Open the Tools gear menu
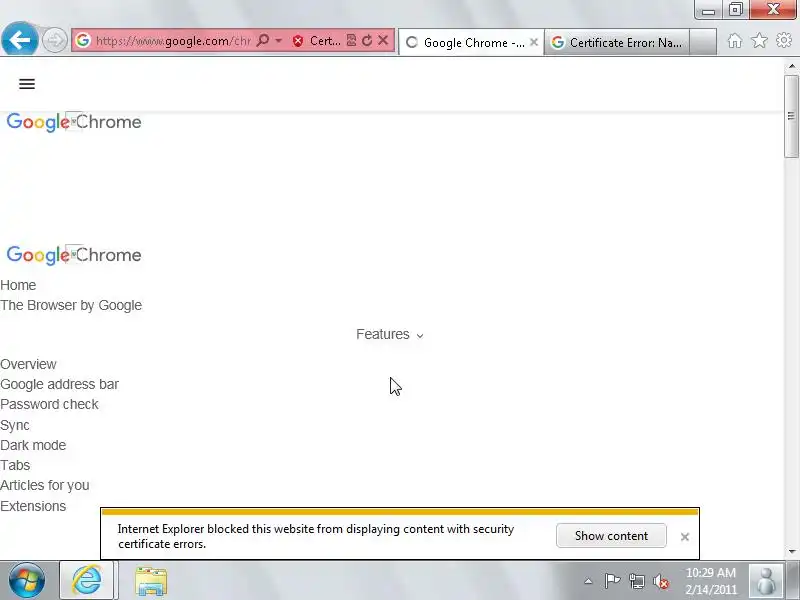The width and height of the screenshot is (800, 600). coord(784,40)
